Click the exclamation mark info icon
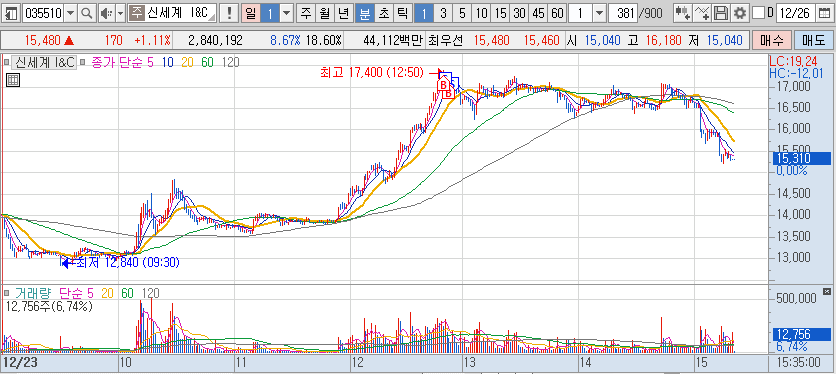Screen dimensions: 836x374 (229, 13)
